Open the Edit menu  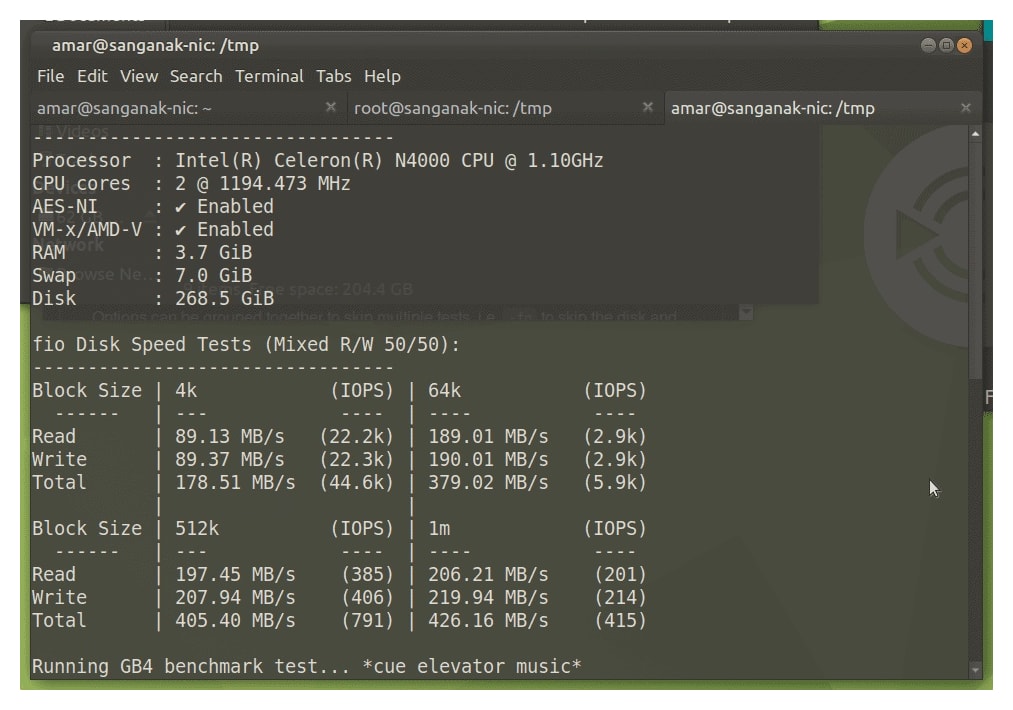(x=92, y=76)
